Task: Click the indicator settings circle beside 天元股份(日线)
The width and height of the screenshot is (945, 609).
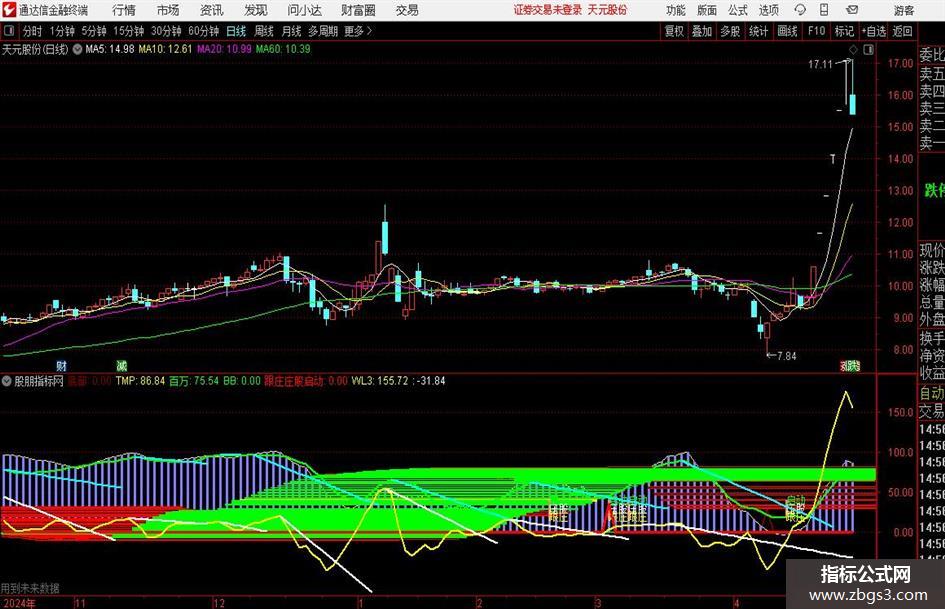Action: click(77, 49)
